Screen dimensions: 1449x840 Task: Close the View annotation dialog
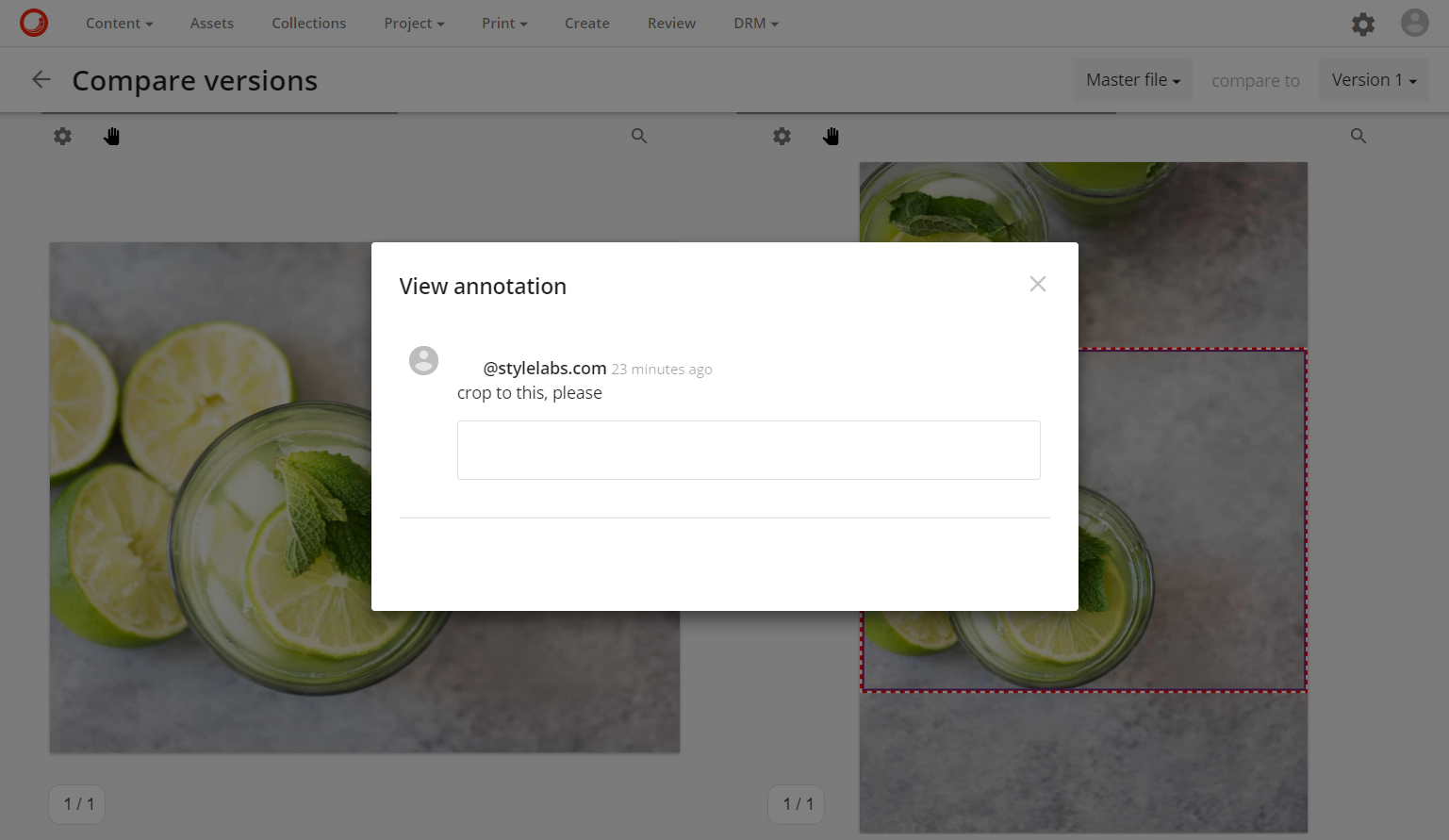(x=1037, y=284)
